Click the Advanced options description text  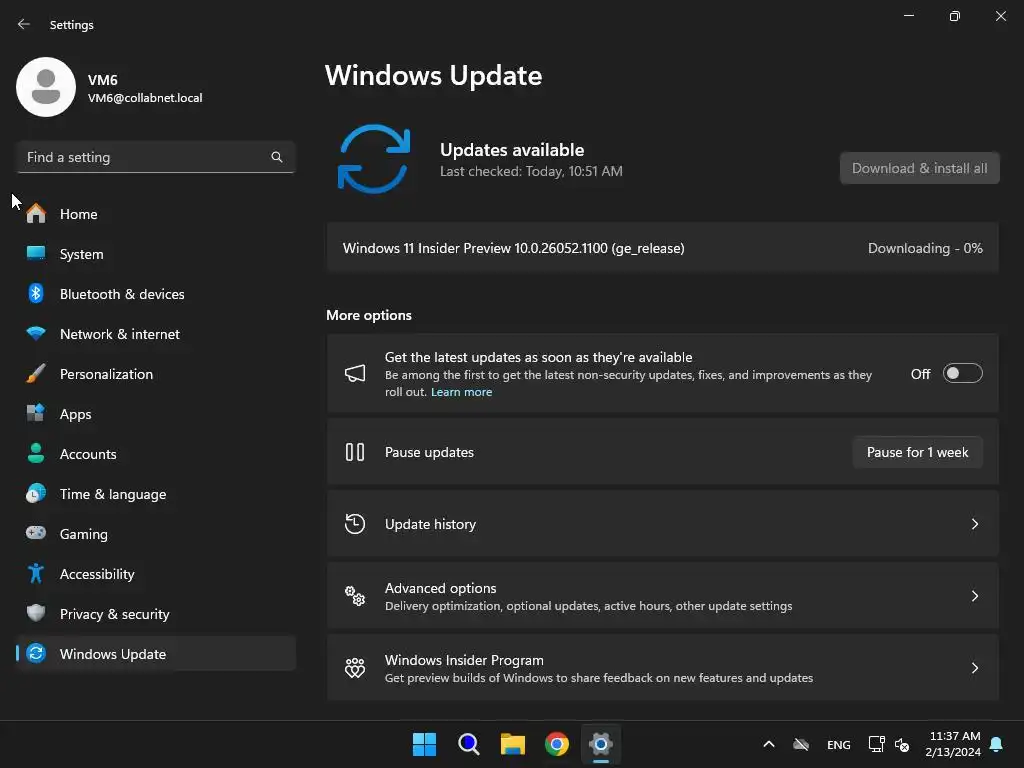tap(588, 606)
